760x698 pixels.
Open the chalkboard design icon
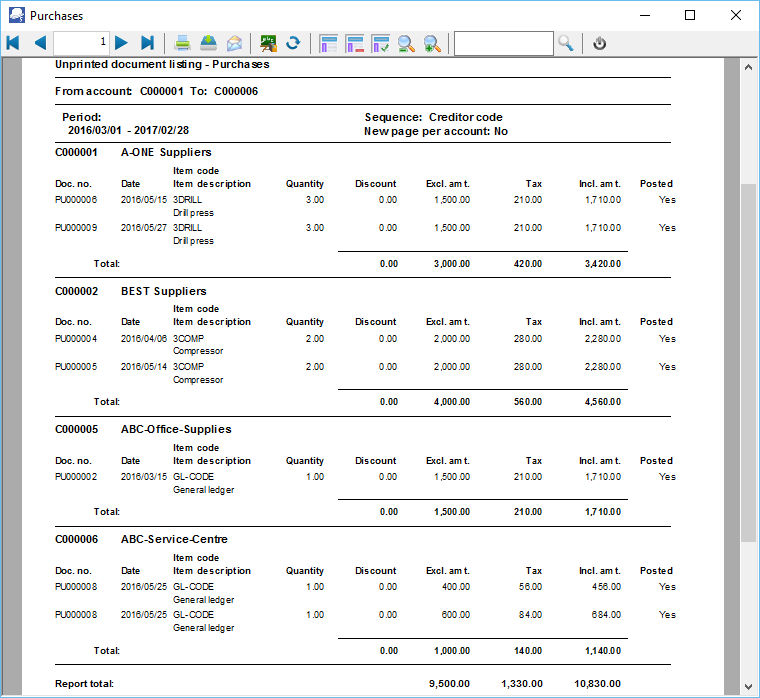(x=267, y=43)
